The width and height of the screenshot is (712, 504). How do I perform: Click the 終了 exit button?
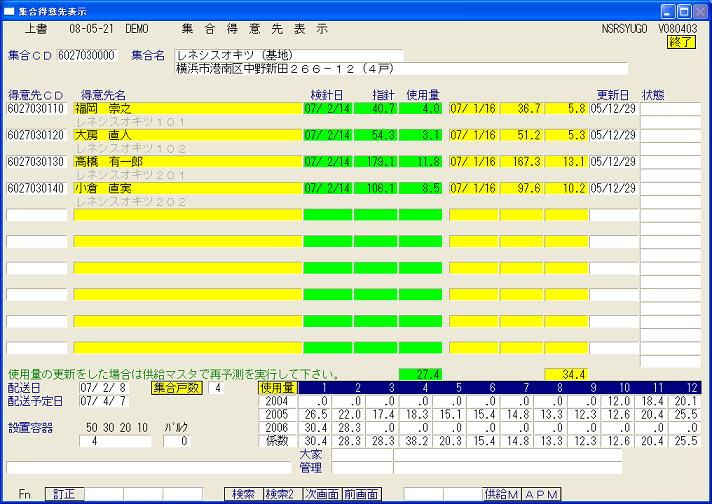point(682,42)
